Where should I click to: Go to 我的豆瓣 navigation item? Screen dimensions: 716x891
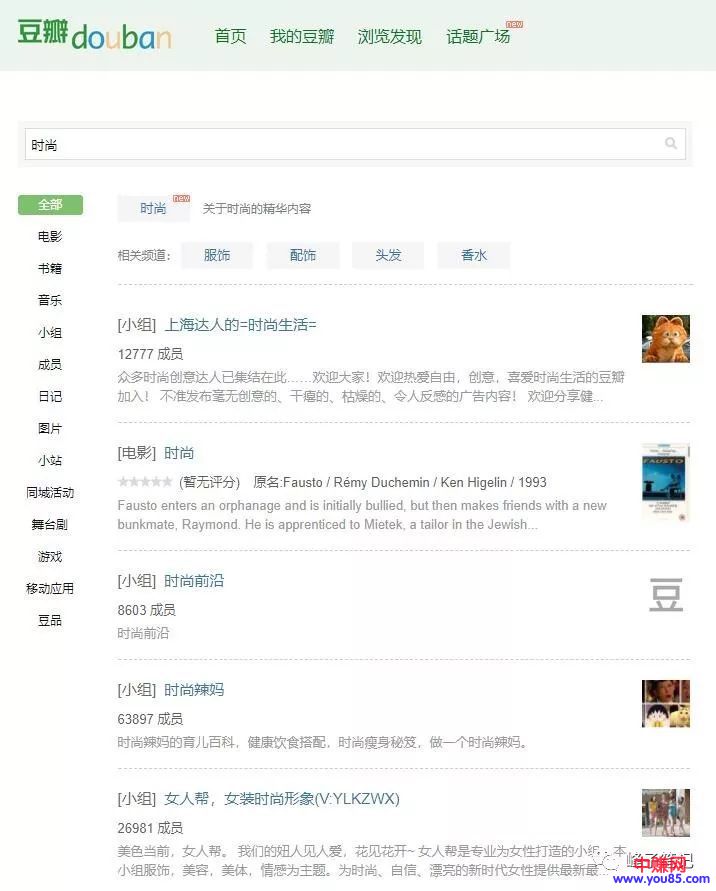(x=302, y=37)
